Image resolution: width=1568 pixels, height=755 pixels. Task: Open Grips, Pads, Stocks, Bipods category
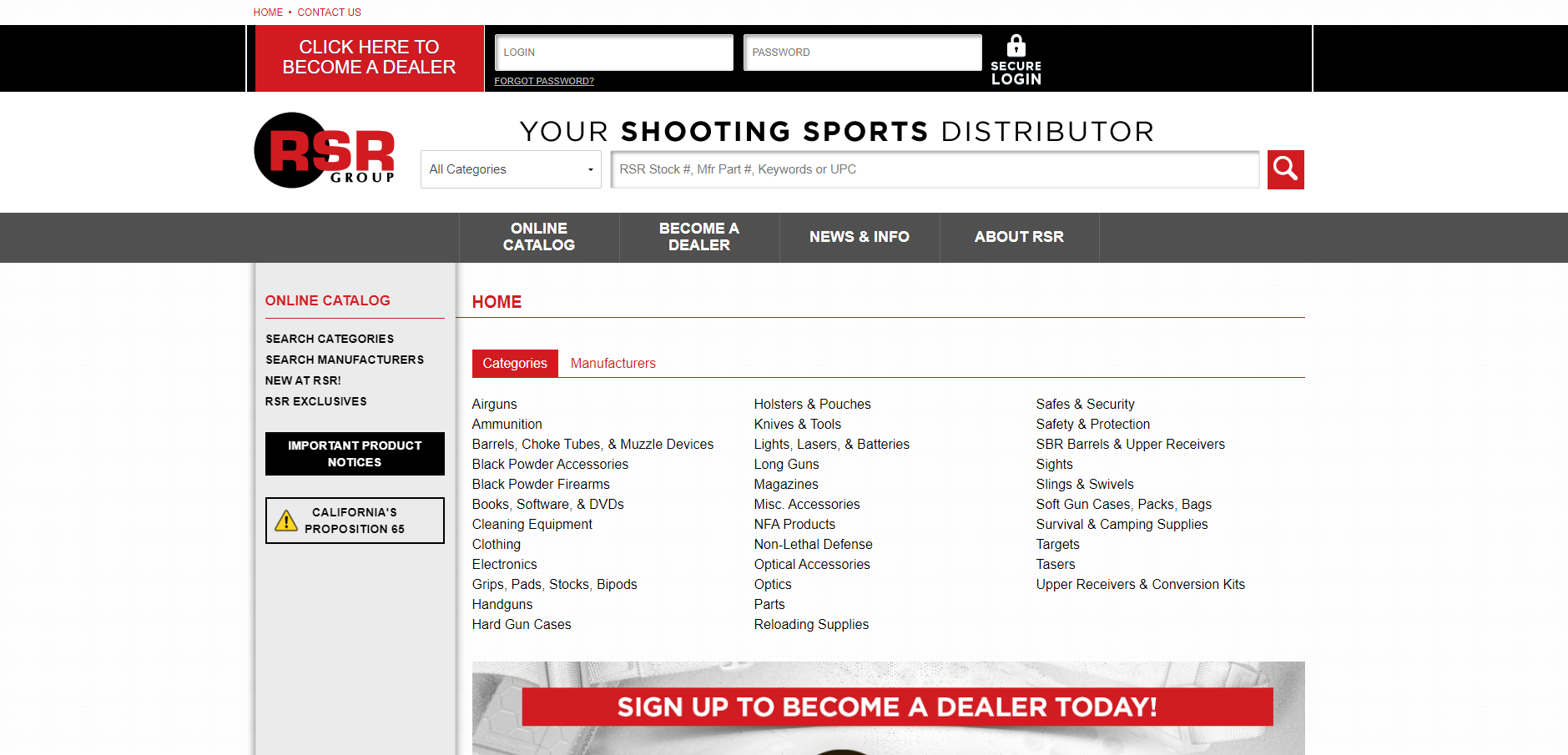(555, 584)
